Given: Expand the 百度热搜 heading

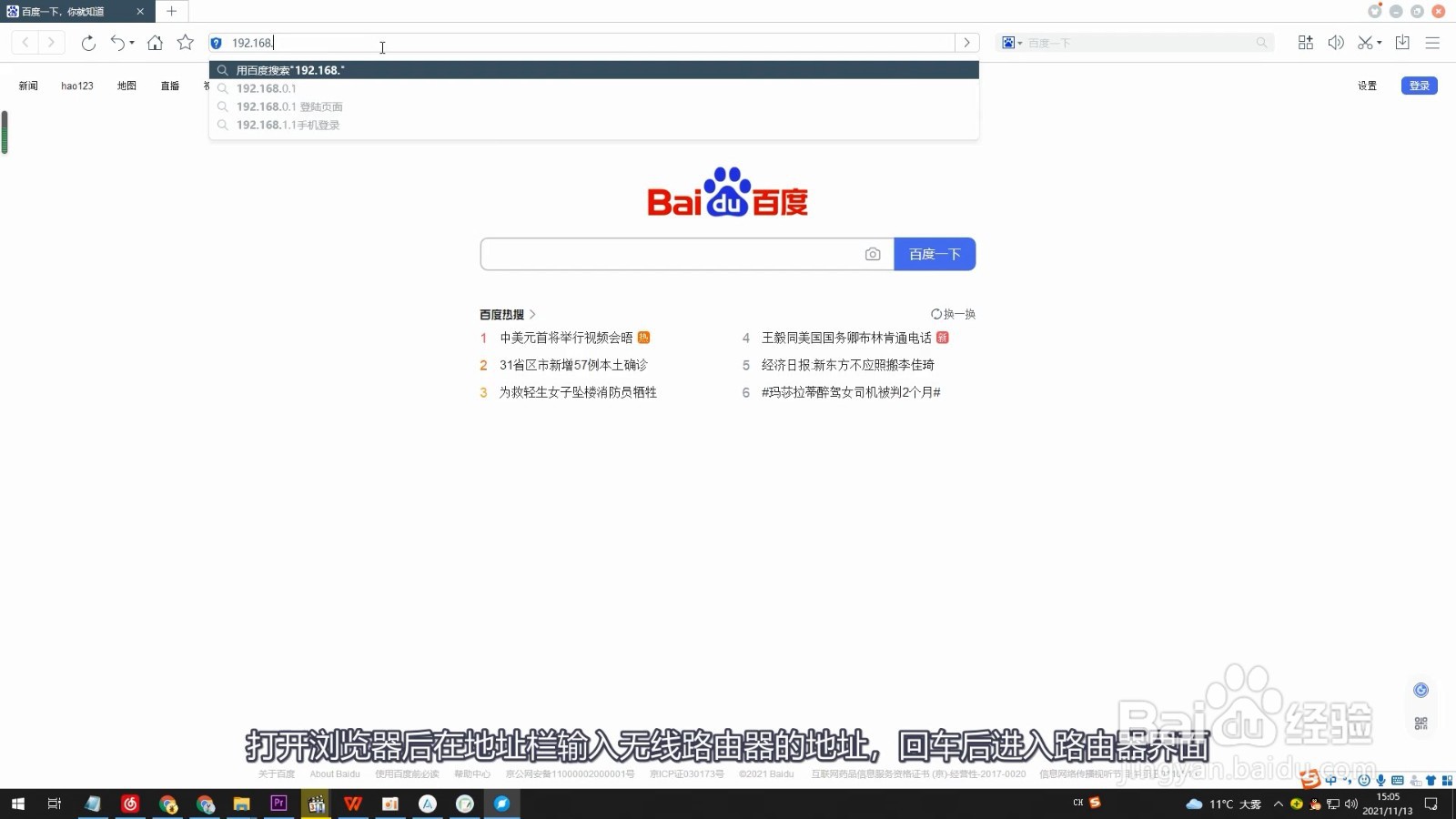Looking at the screenshot, I should click(x=508, y=314).
